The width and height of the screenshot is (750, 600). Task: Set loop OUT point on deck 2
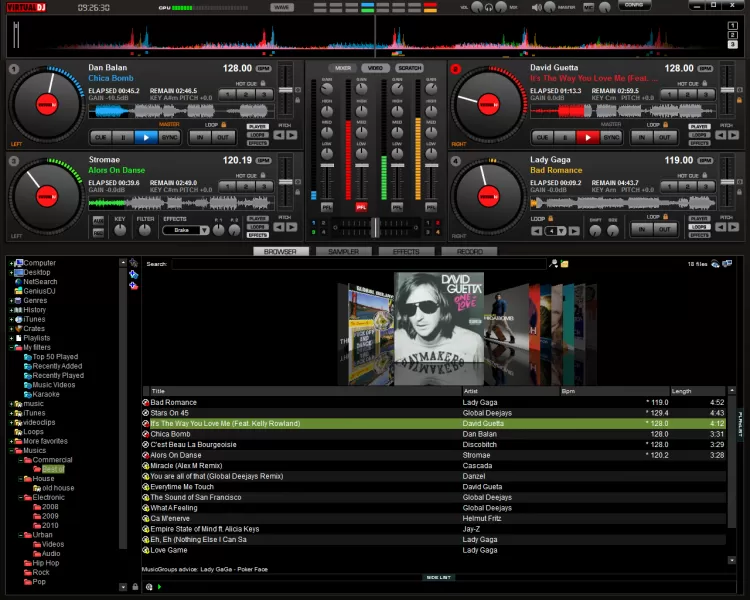point(665,137)
